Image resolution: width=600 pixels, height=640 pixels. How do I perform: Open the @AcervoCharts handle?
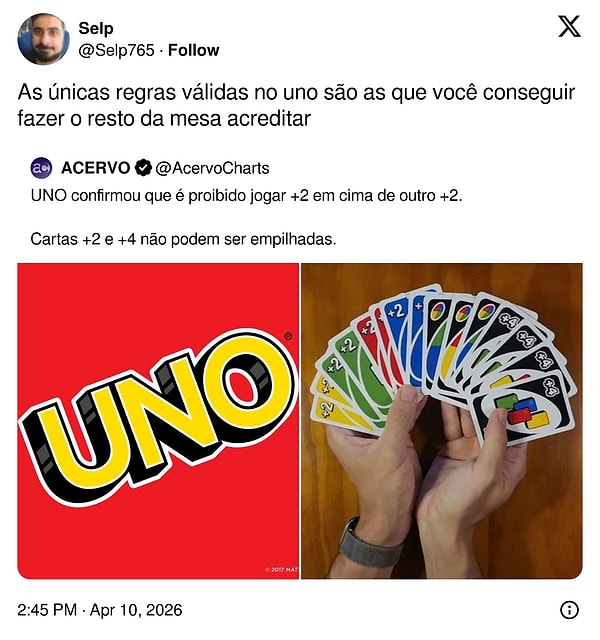pos(212,168)
